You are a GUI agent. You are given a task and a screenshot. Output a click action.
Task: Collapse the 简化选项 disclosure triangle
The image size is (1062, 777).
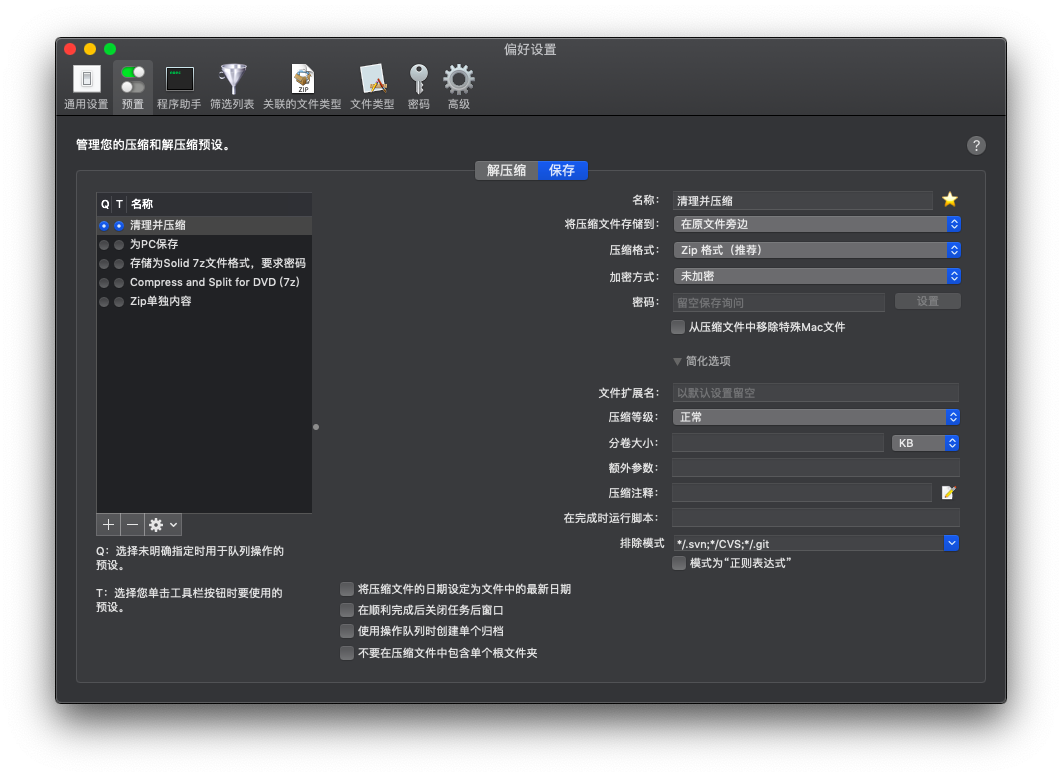[678, 361]
